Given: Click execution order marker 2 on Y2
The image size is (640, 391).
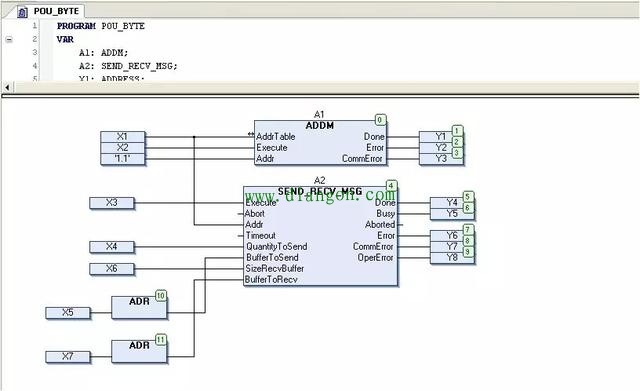Looking at the screenshot, I should click(x=458, y=142).
